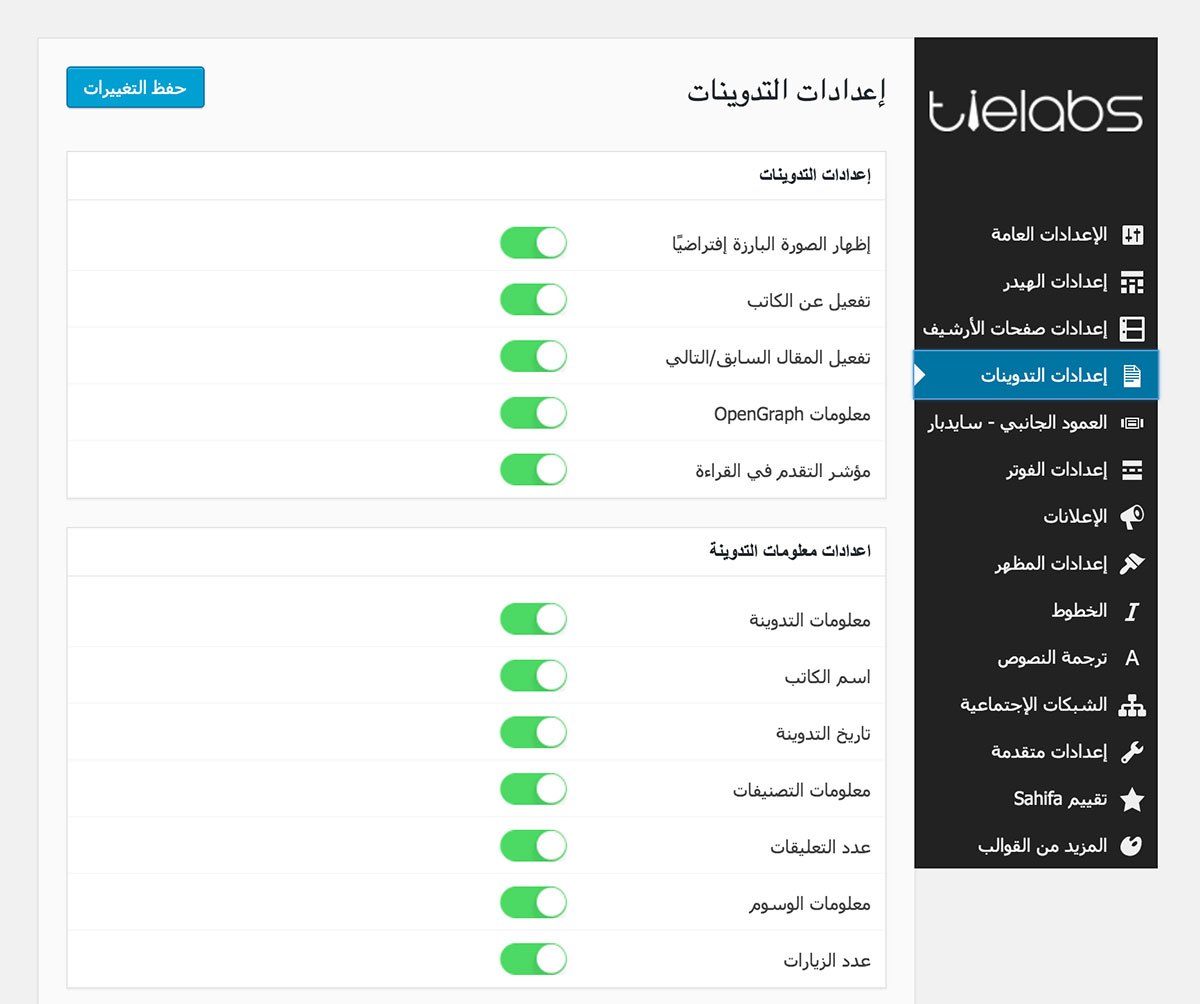Go to إعدادات صفحات الأرشيف
Image resolution: width=1200 pixels, height=1004 pixels.
(x=1036, y=329)
